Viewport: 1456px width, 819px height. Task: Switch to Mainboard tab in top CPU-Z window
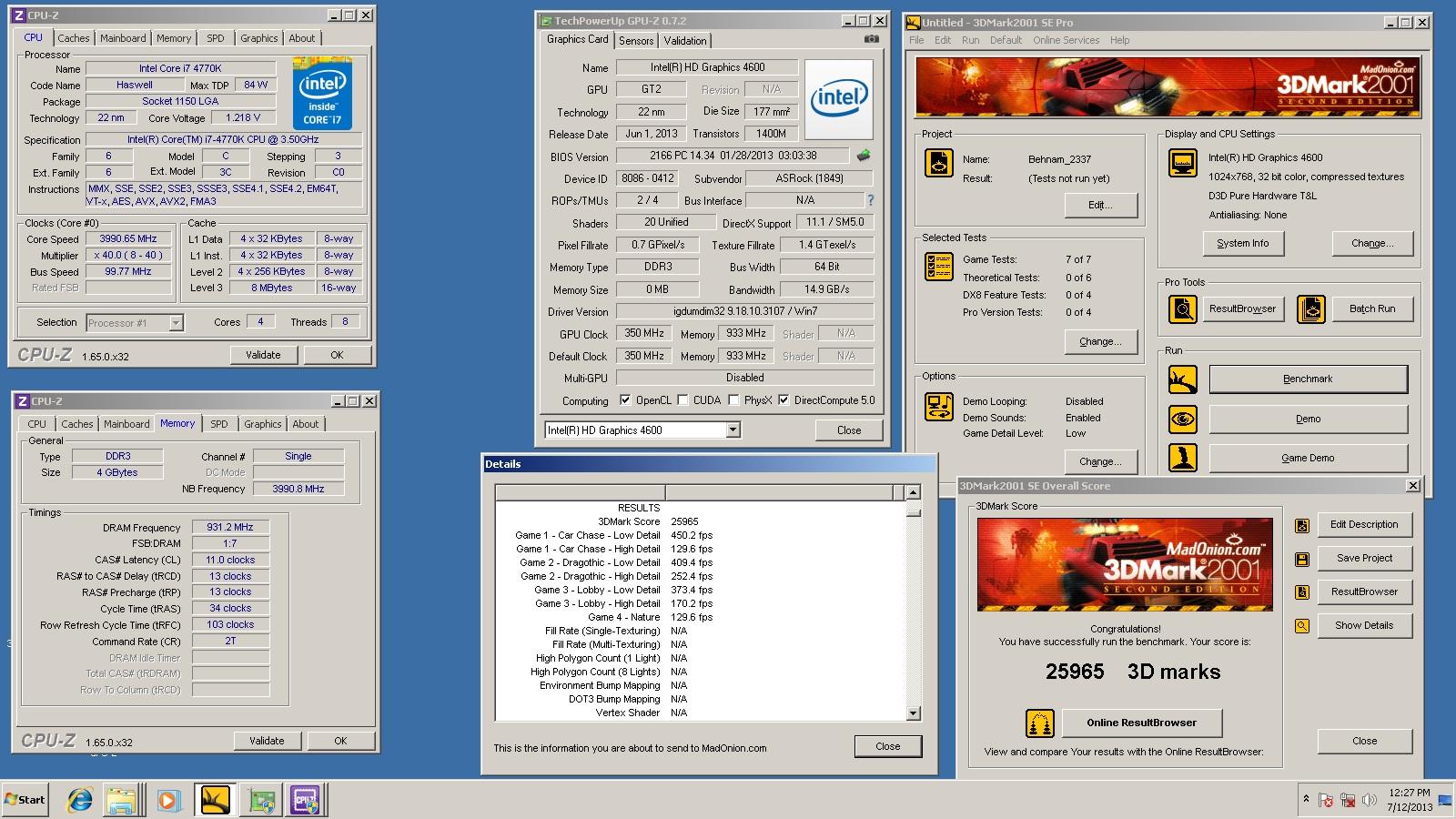(x=123, y=38)
